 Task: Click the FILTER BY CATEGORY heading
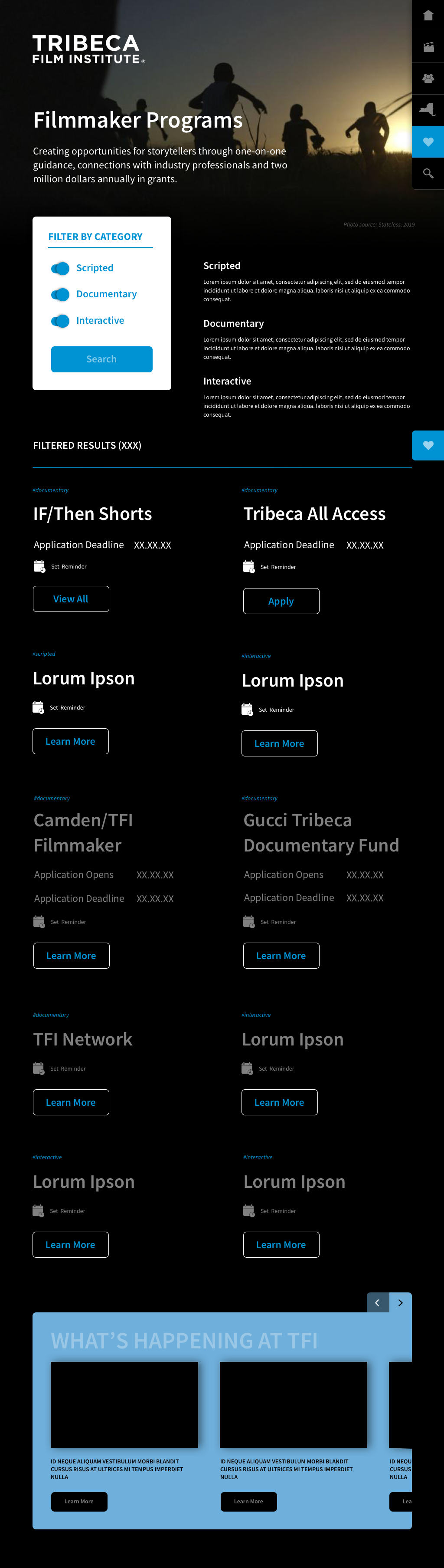pos(95,237)
